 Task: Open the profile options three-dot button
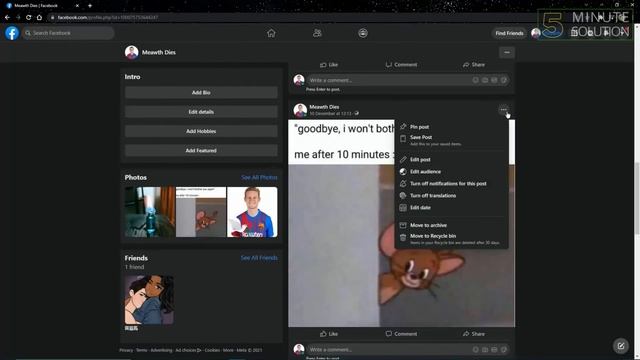pos(507,52)
